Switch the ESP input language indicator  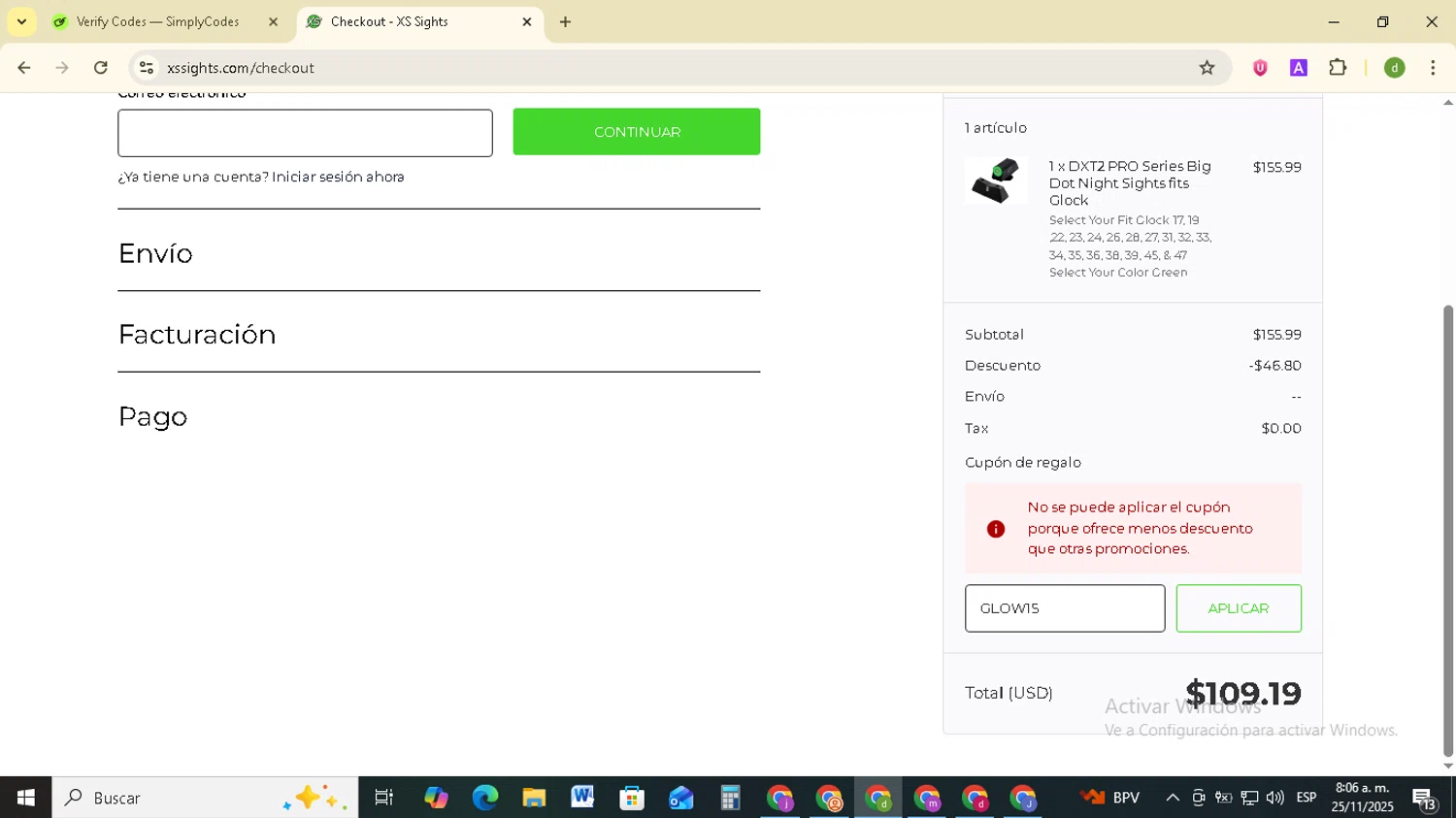click(x=1307, y=798)
